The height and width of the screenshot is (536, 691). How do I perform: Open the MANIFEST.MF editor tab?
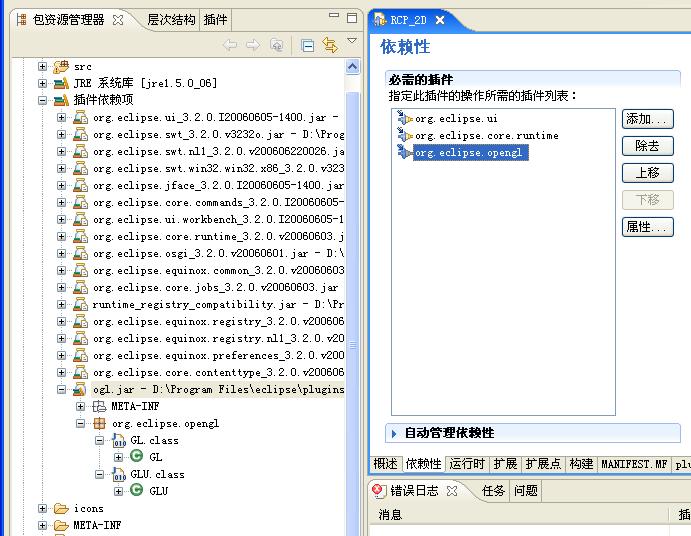coord(634,464)
